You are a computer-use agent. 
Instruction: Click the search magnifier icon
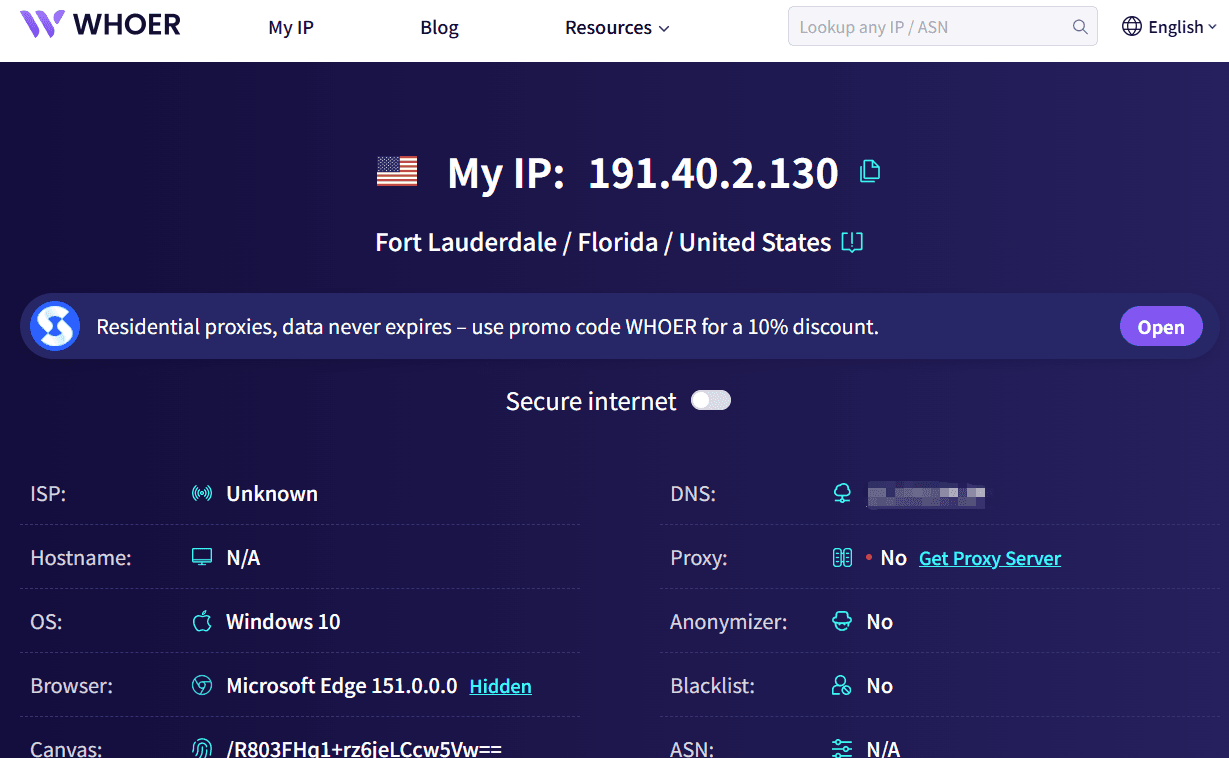[x=1080, y=27]
